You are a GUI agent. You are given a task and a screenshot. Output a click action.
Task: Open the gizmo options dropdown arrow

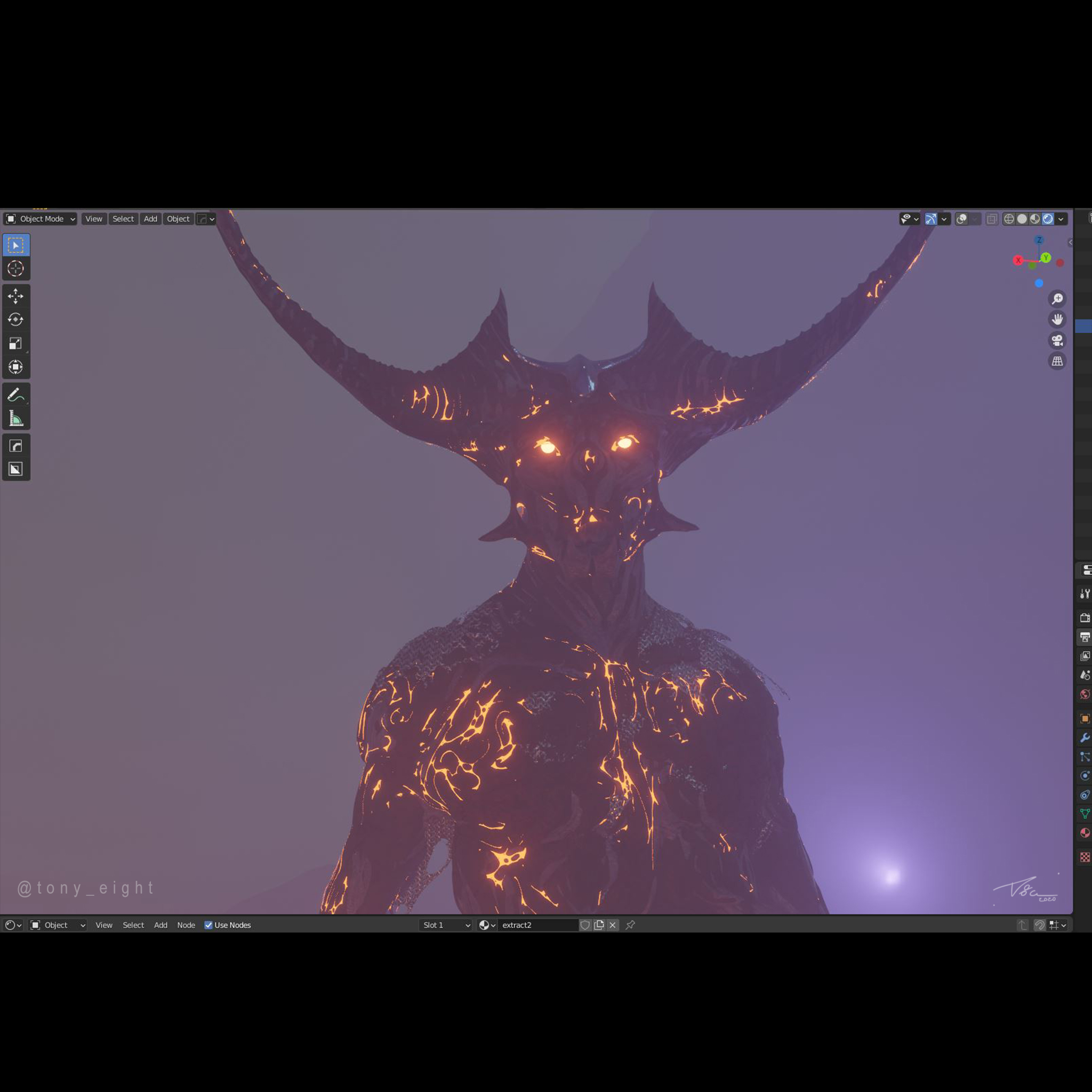tap(944, 219)
